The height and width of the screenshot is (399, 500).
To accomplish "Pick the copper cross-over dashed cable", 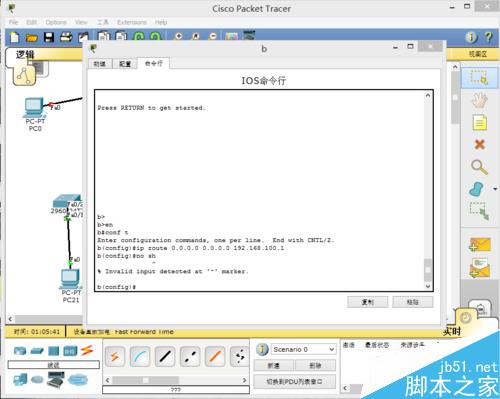I will point(190,356).
